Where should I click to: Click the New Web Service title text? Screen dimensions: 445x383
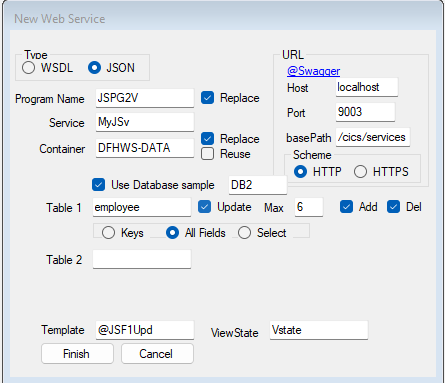click(60, 19)
